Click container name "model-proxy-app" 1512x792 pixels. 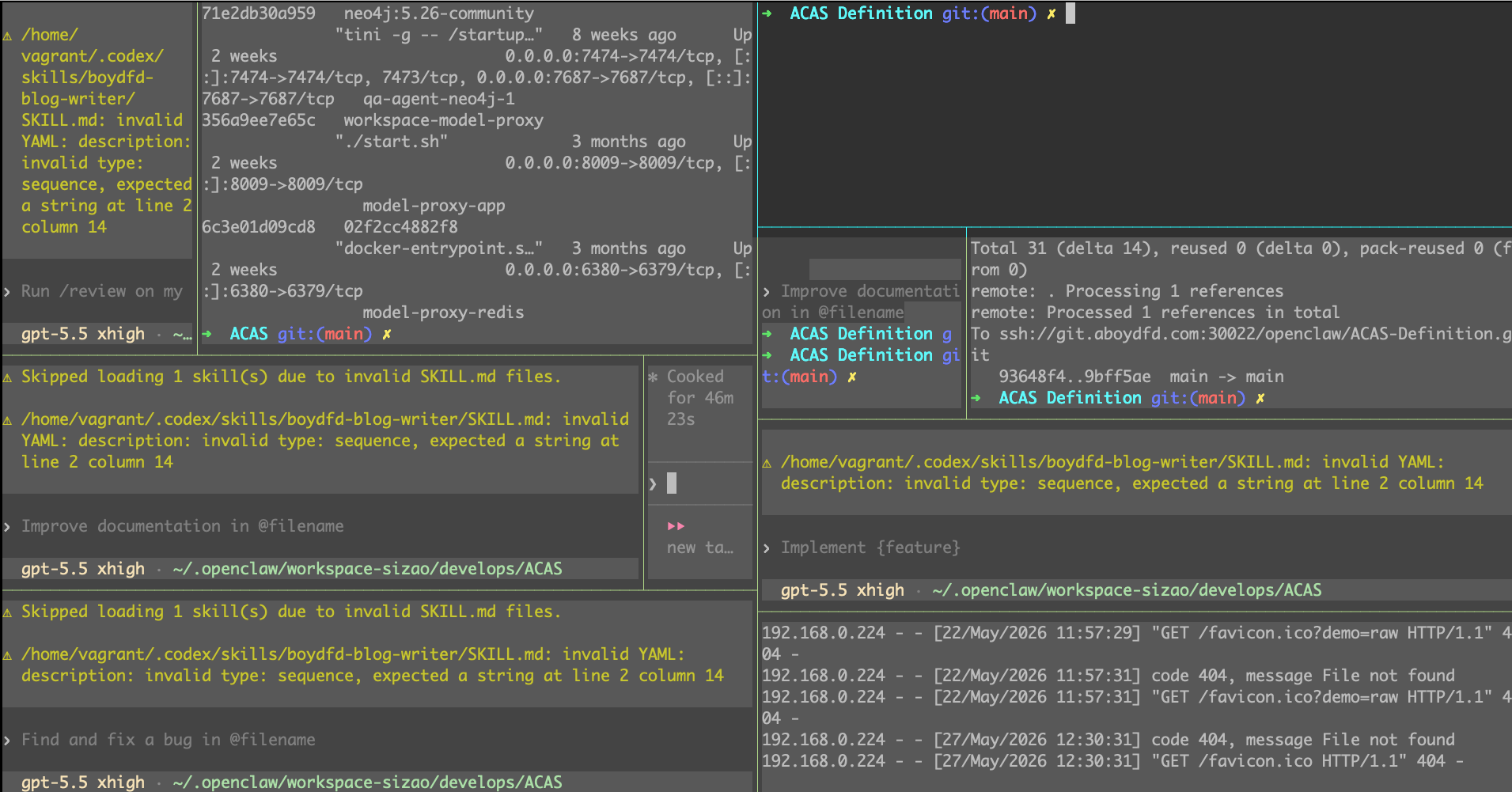pyautogui.click(x=434, y=206)
